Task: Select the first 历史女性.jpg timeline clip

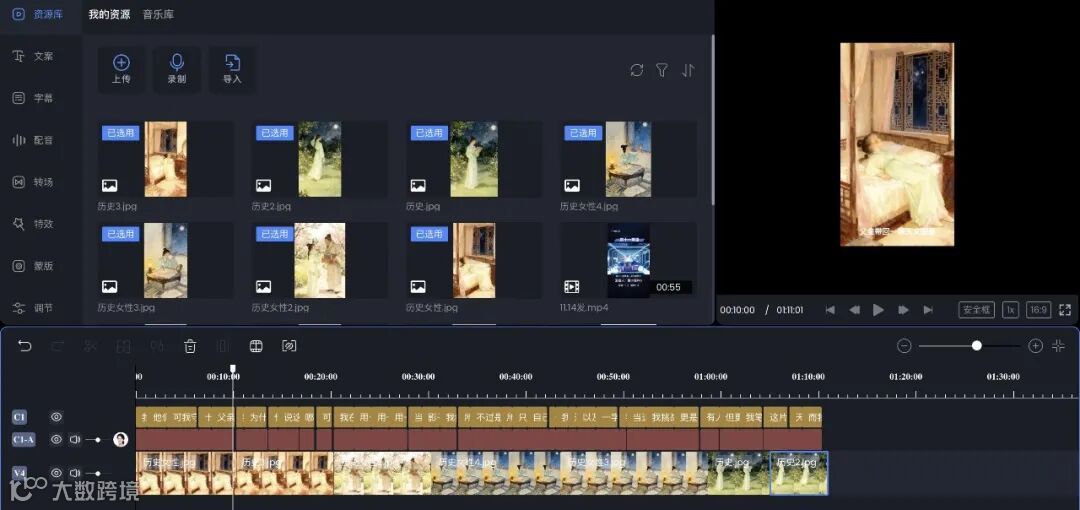Action: (x=185, y=473)
